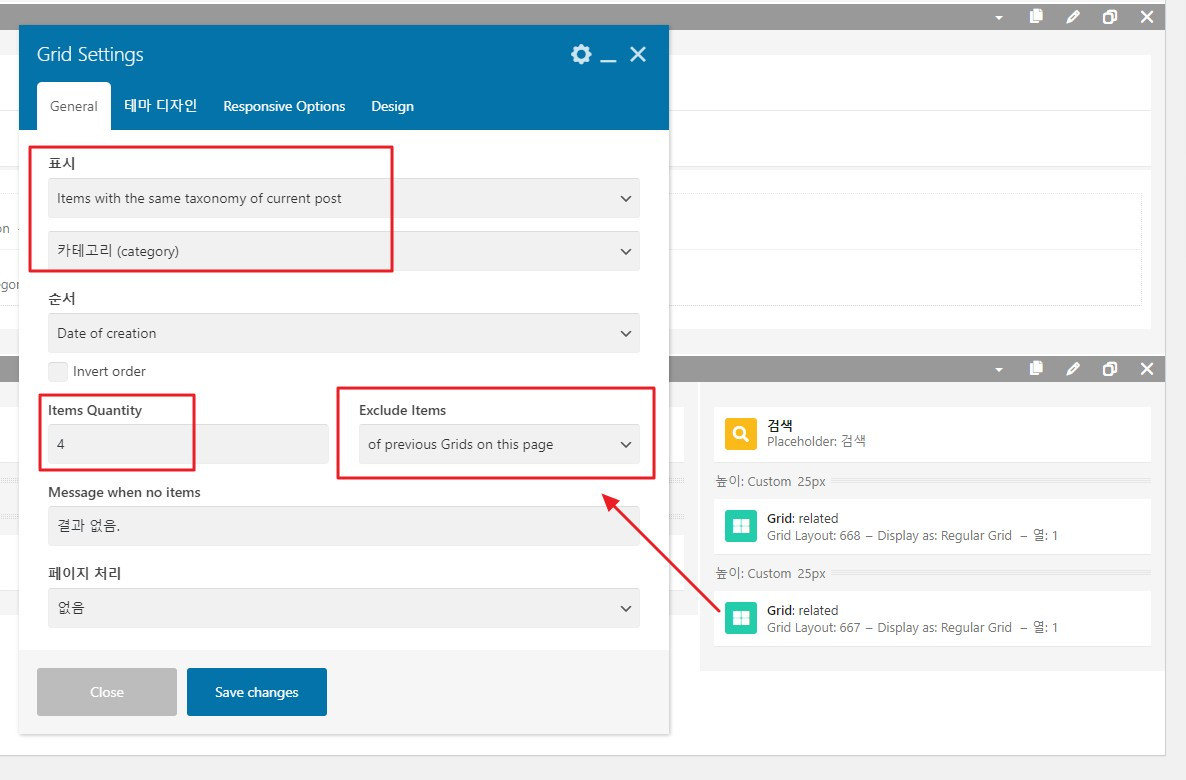The width and height of the screenshot is (1186, 780).
Task: Switch to the Design tab
Action: (392, 107)
